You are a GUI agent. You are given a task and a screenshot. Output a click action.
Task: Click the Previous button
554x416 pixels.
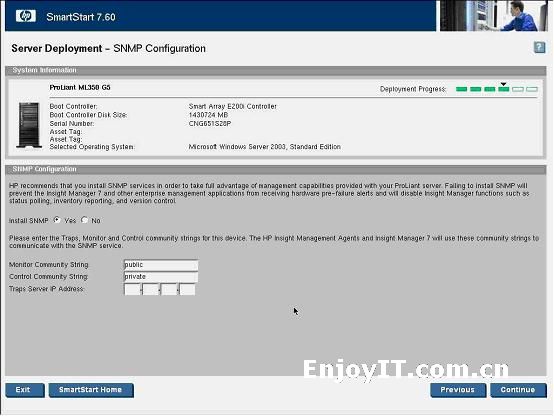[458, 390]
